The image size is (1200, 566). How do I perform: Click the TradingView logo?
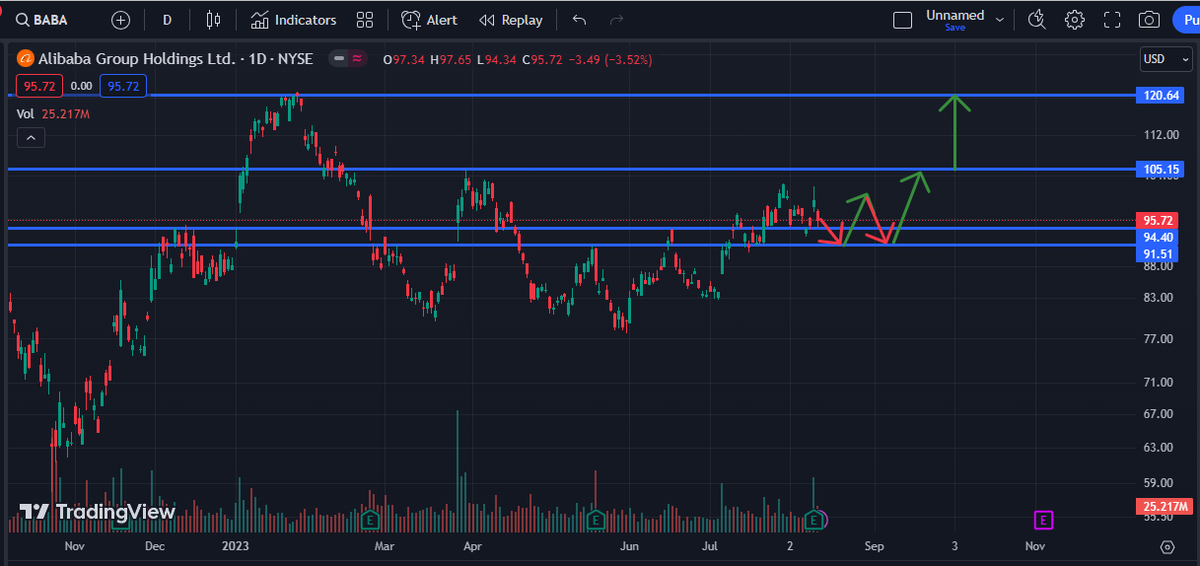pos(97,512)
